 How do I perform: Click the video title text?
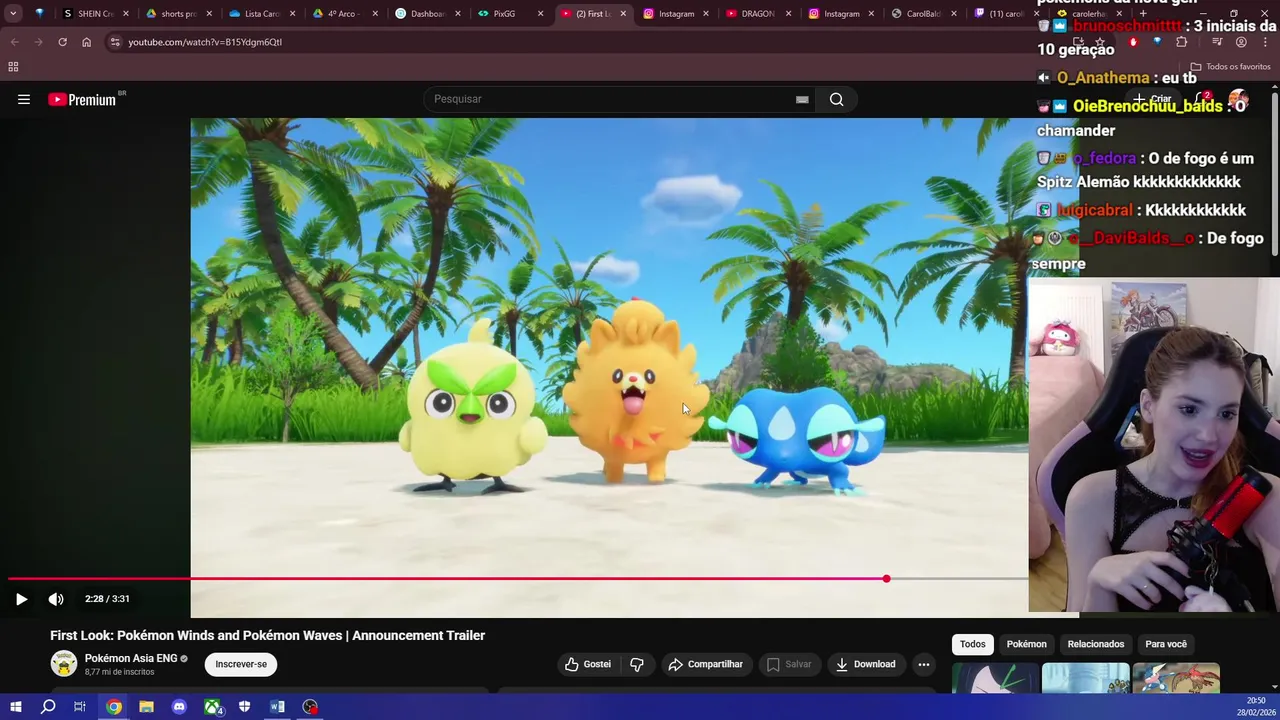(267, 636)
